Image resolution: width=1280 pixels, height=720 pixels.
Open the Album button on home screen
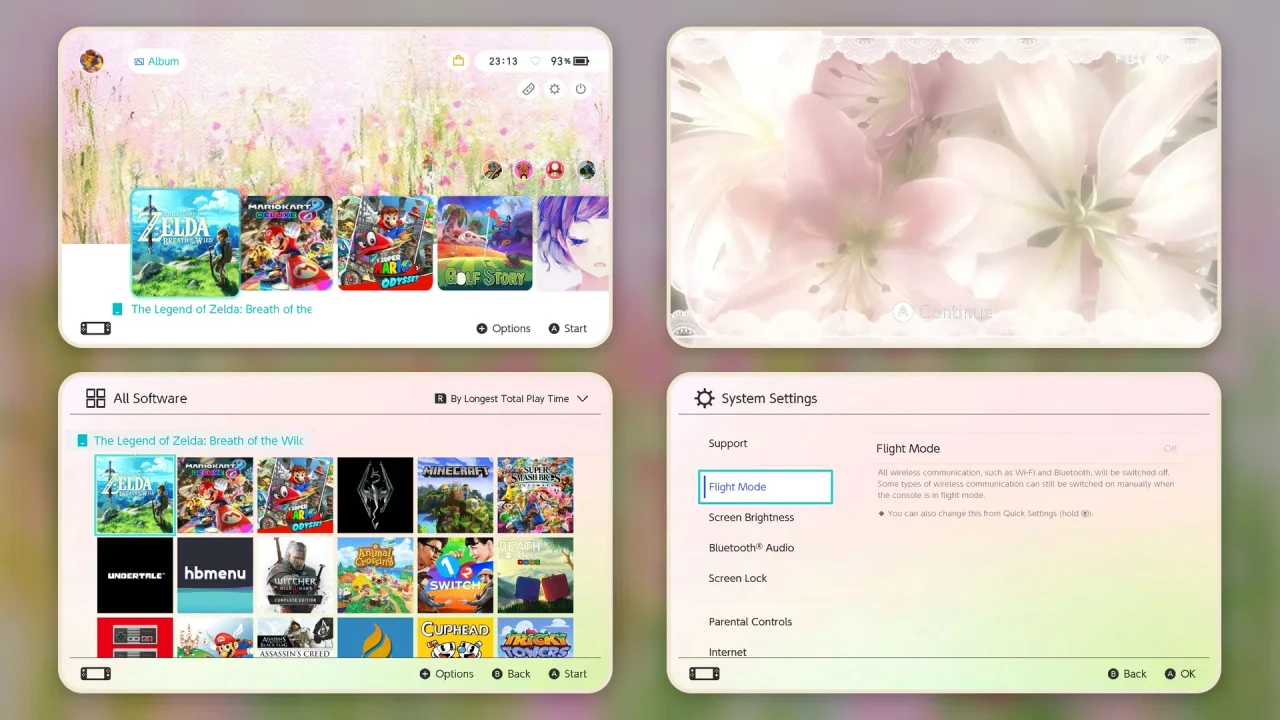point(156,61)
